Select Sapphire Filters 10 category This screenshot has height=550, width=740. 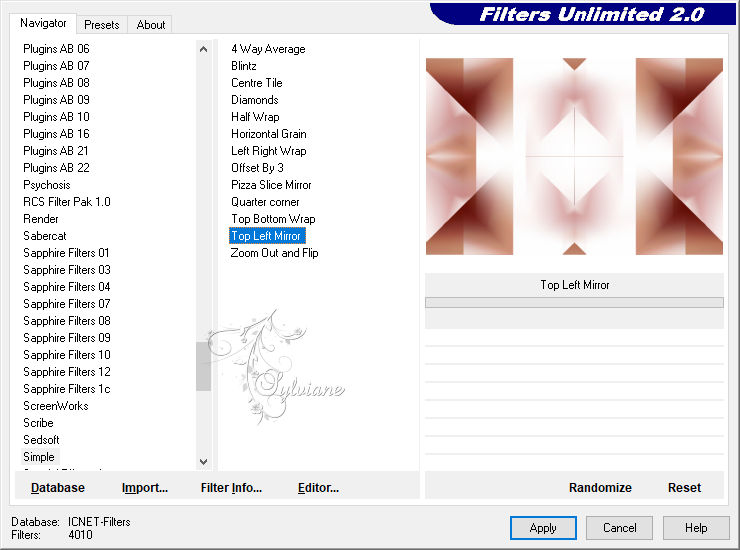(67, 355)
